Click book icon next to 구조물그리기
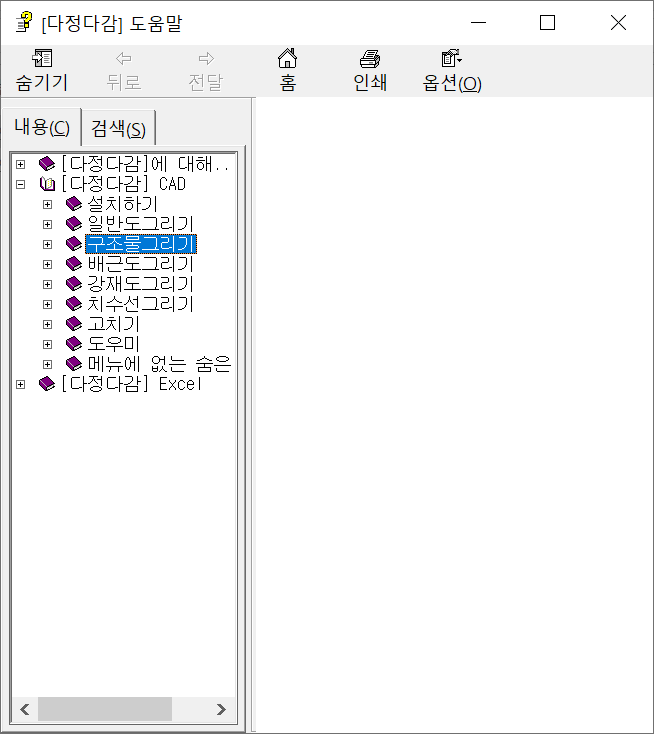Screen dimensions: 654x734 click(74, 244)
